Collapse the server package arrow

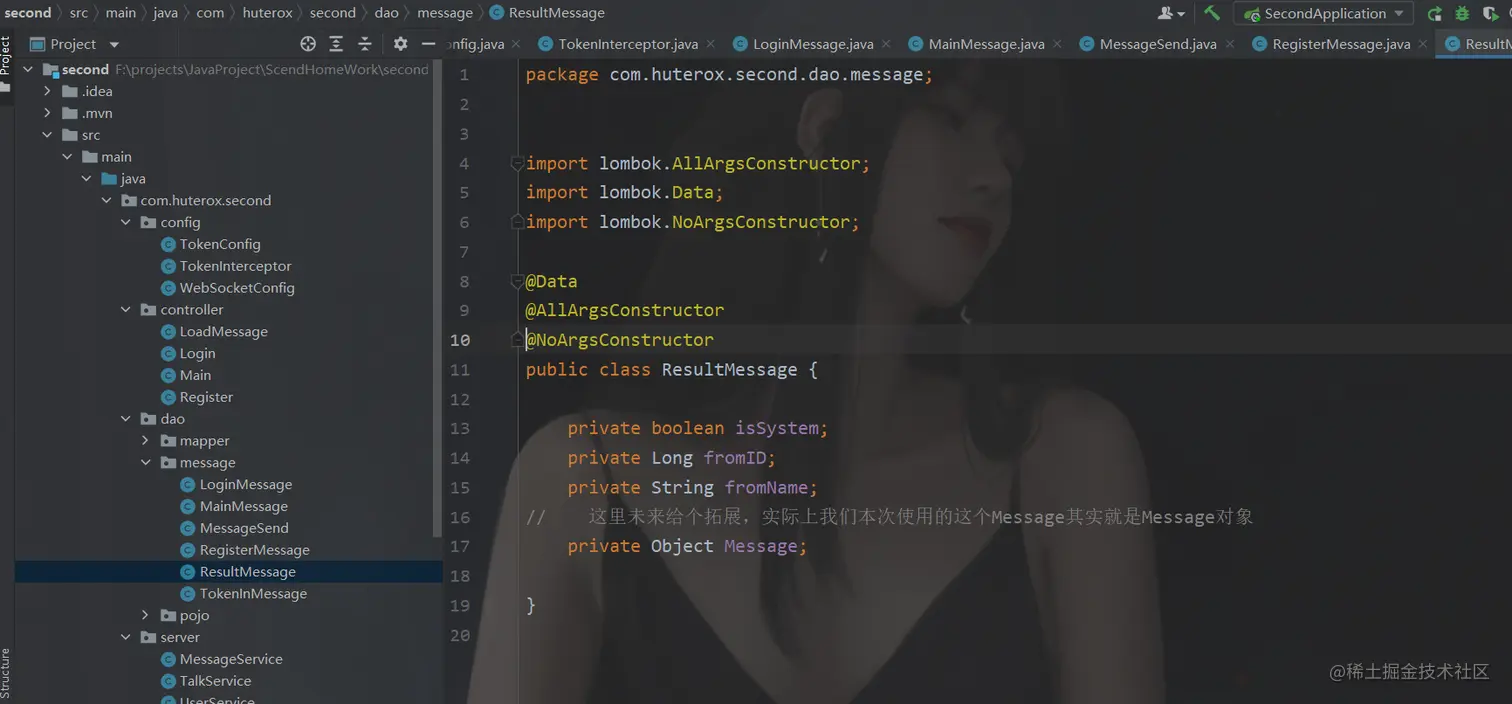point(126,637)
